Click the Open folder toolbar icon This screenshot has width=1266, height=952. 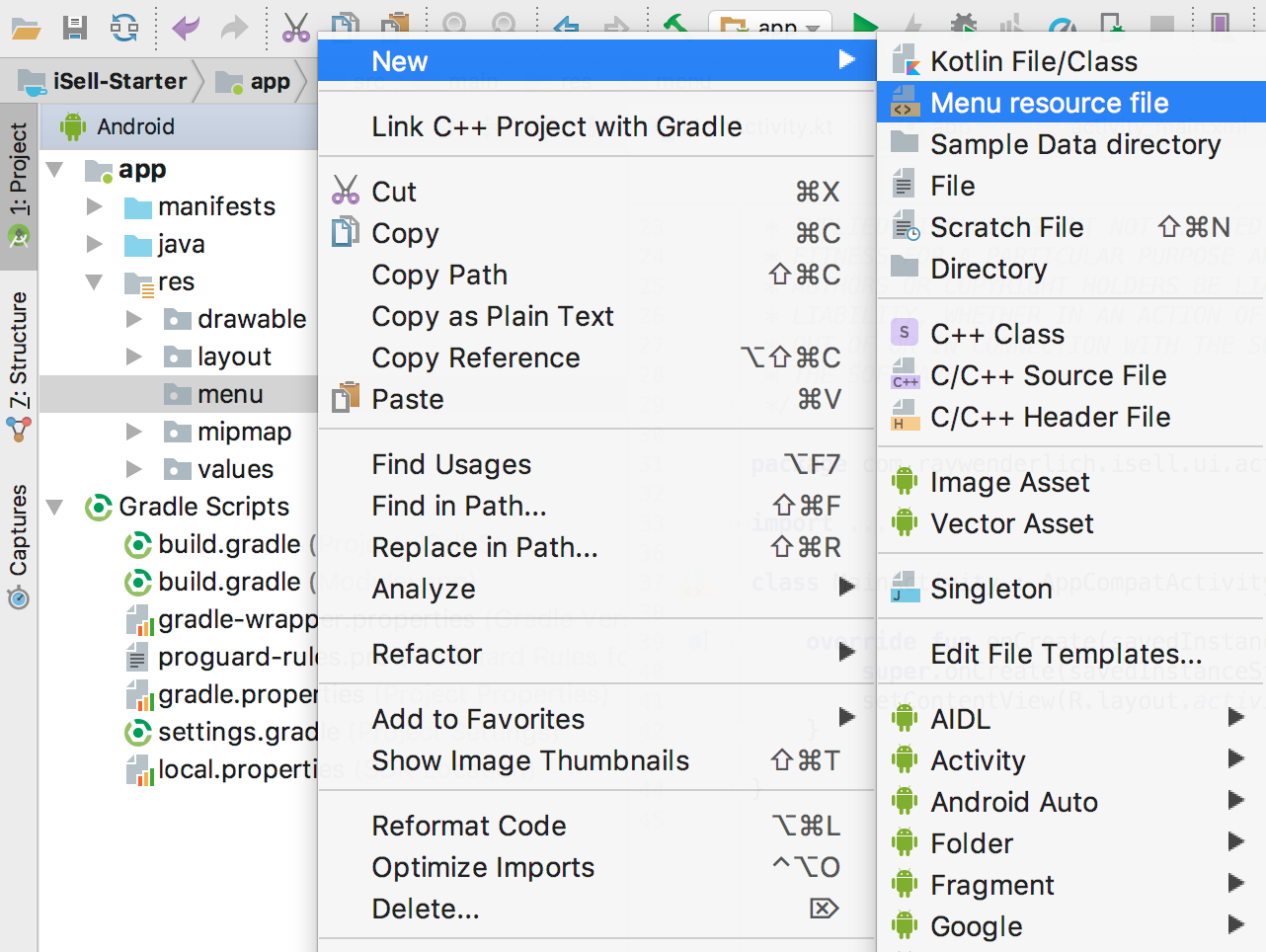(26, 27)
